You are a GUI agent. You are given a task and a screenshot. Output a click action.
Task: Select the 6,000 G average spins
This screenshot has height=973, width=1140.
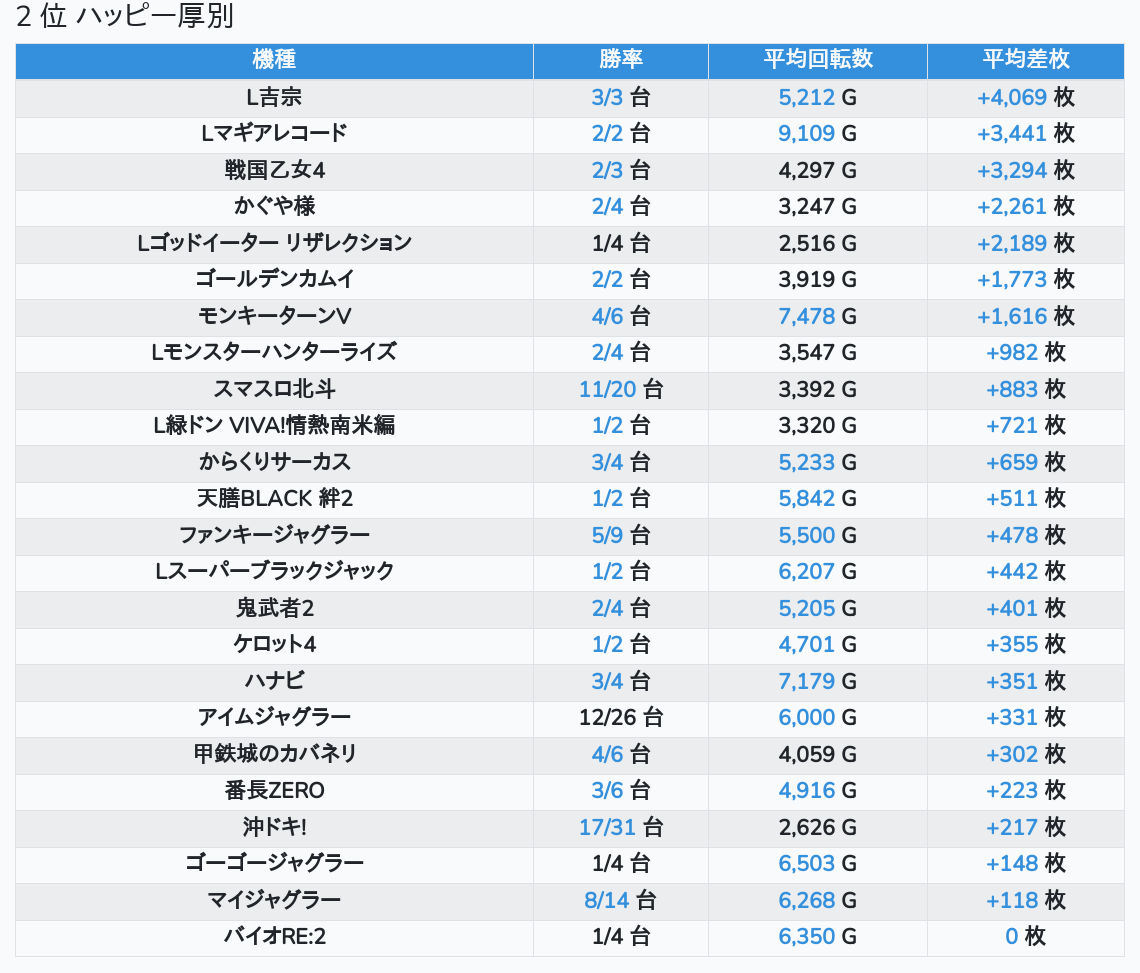[x=818, y=718]
